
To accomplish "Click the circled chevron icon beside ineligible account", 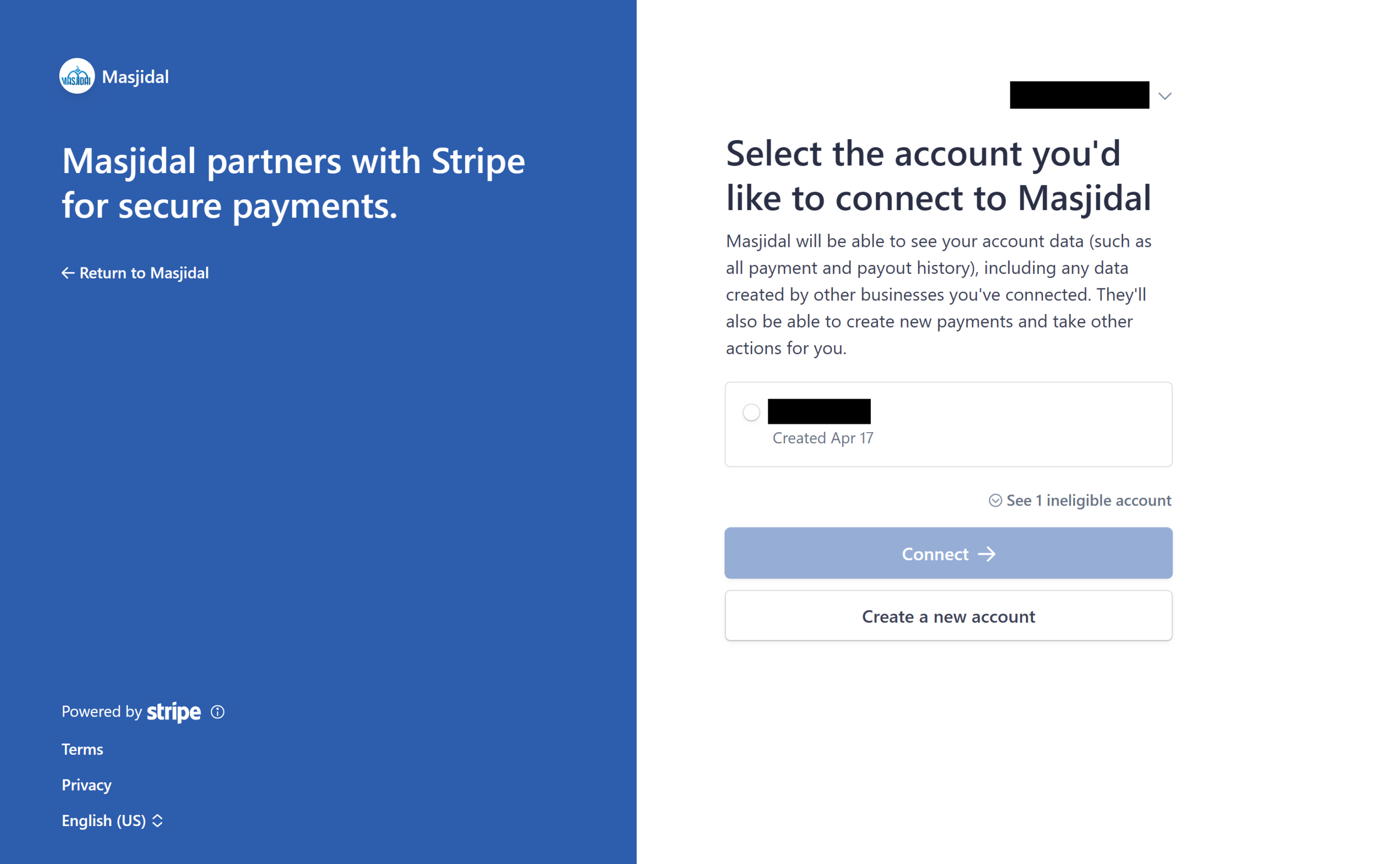I will (995, 501).
